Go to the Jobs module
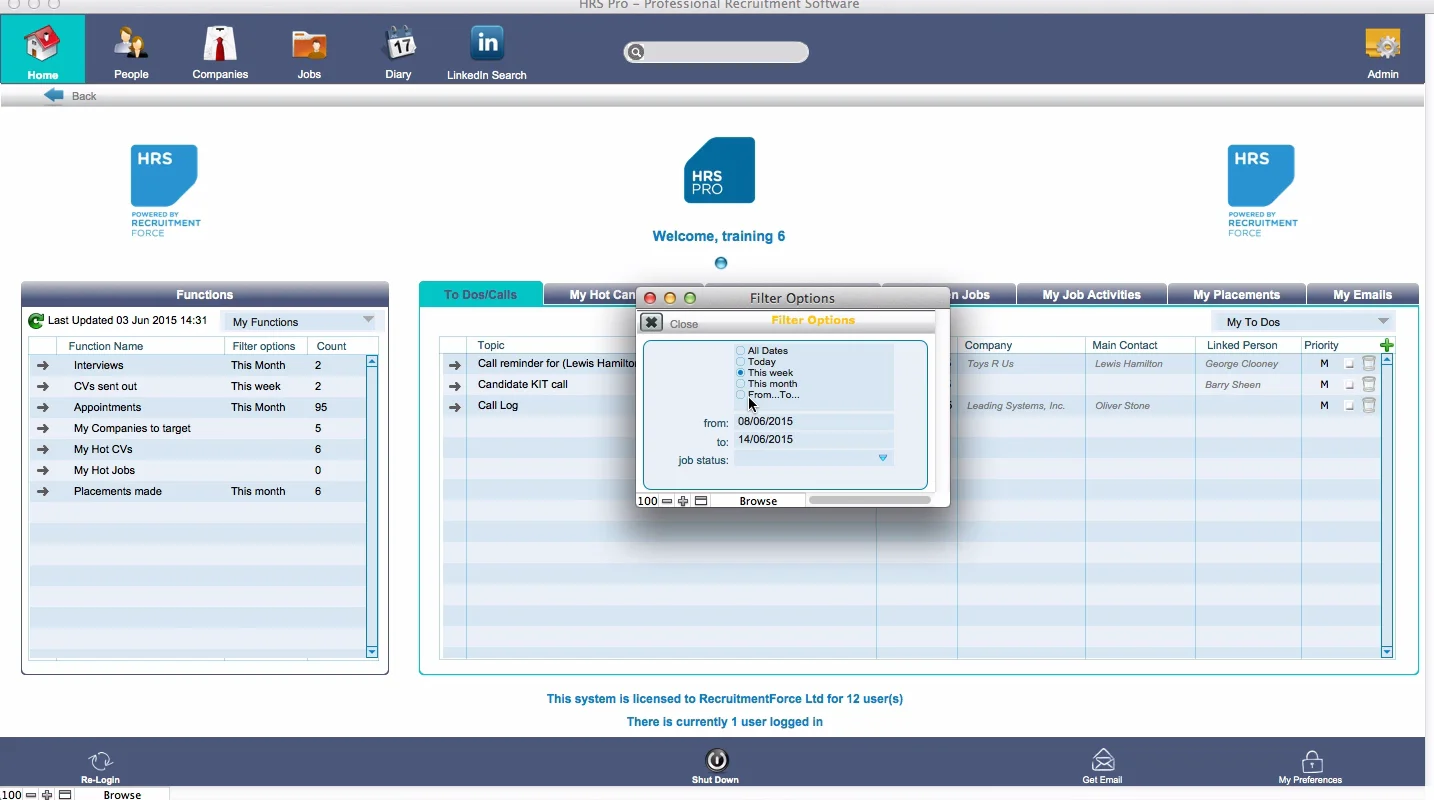Screen dimensions: 1434x800 click(309, 53)
